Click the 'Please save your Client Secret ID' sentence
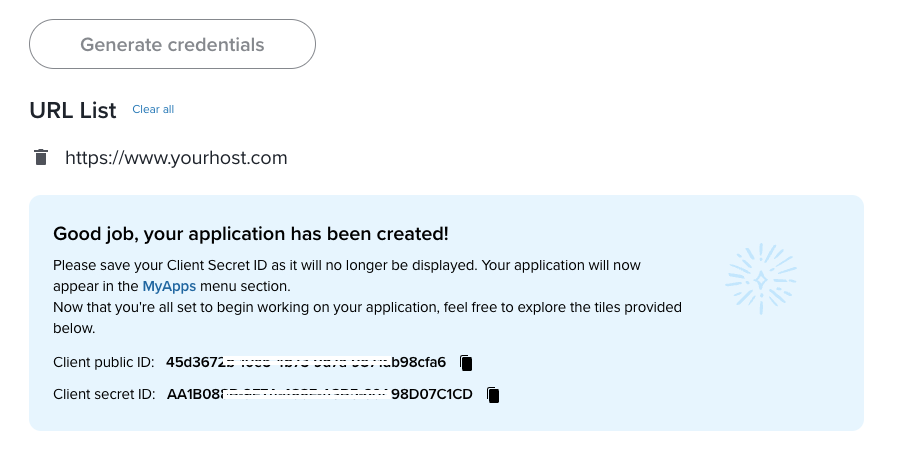 (x=265, y=265)
